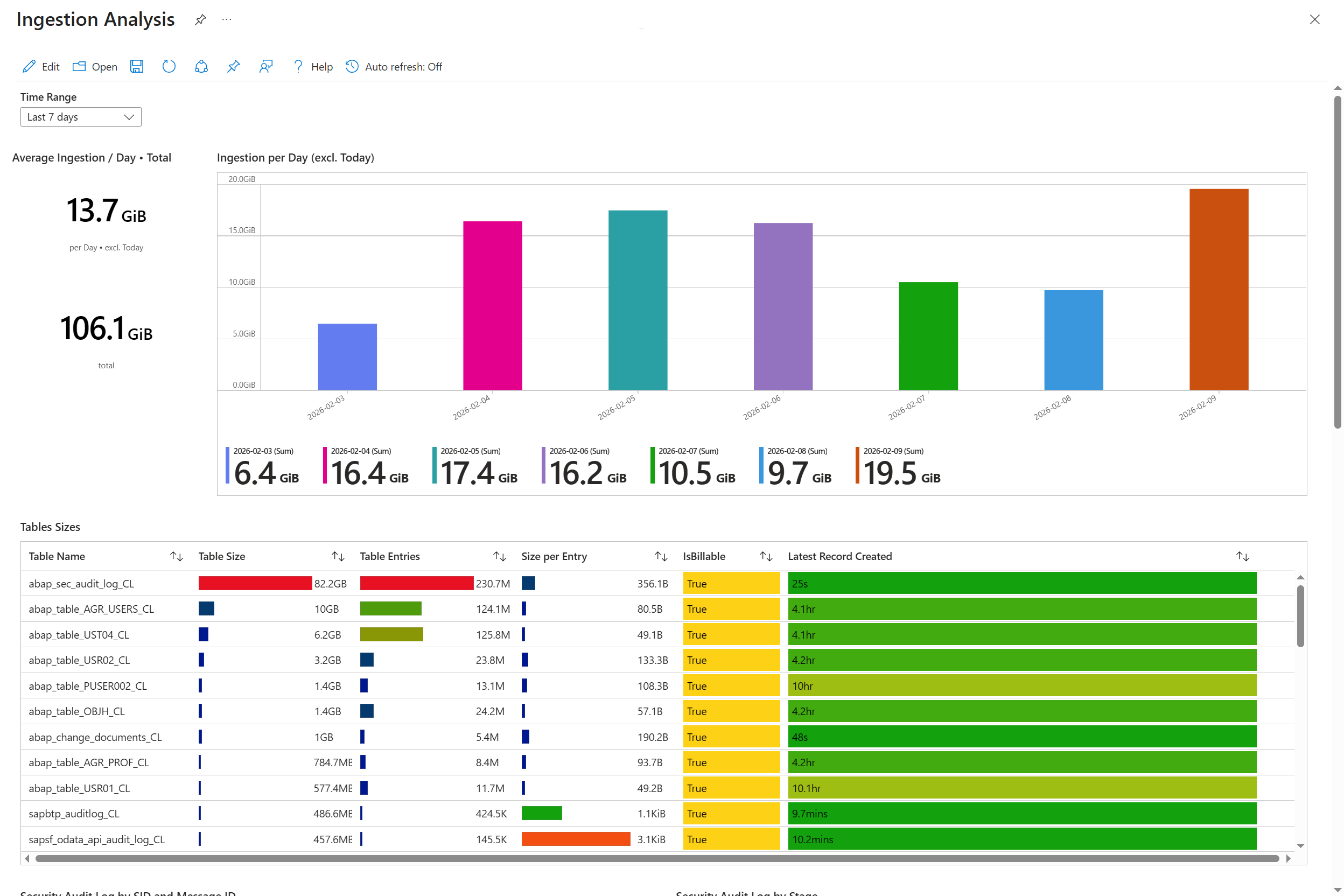1344x896 pixels.
Task: Click the 25s latest record cell
Action: 1021,584
